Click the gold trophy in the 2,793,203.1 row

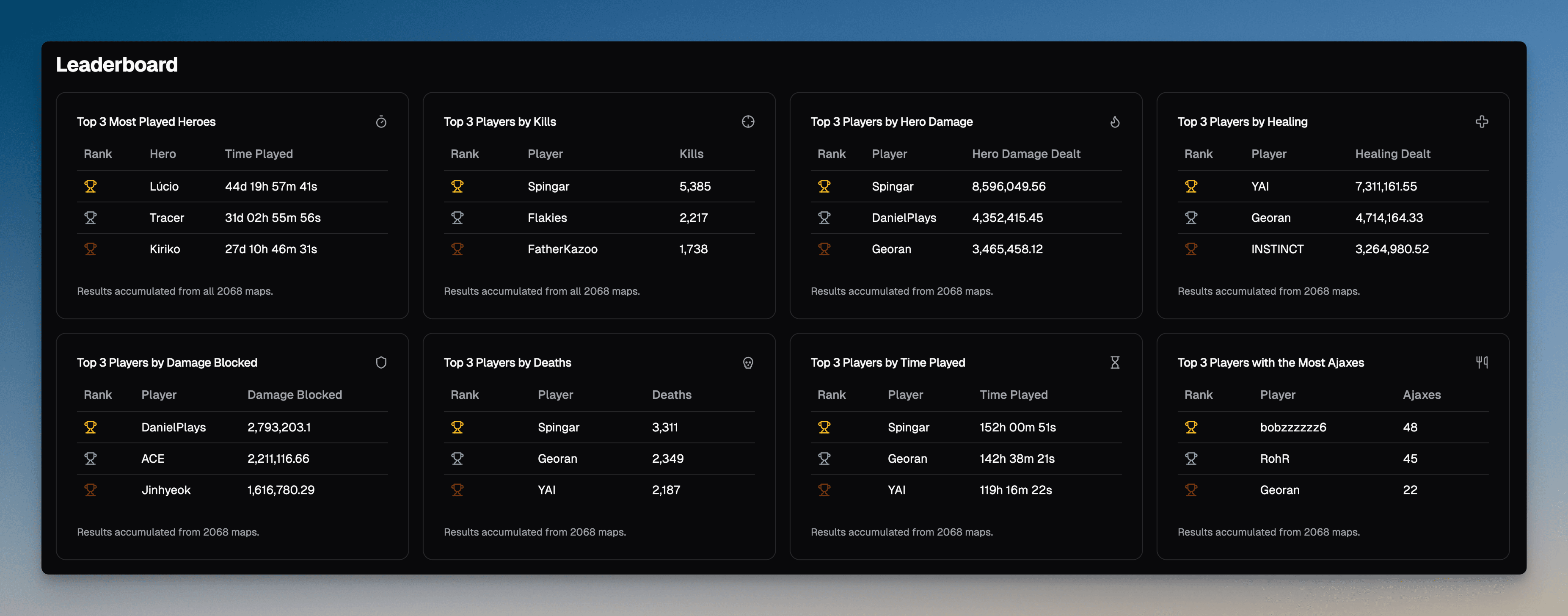point(90,427)
